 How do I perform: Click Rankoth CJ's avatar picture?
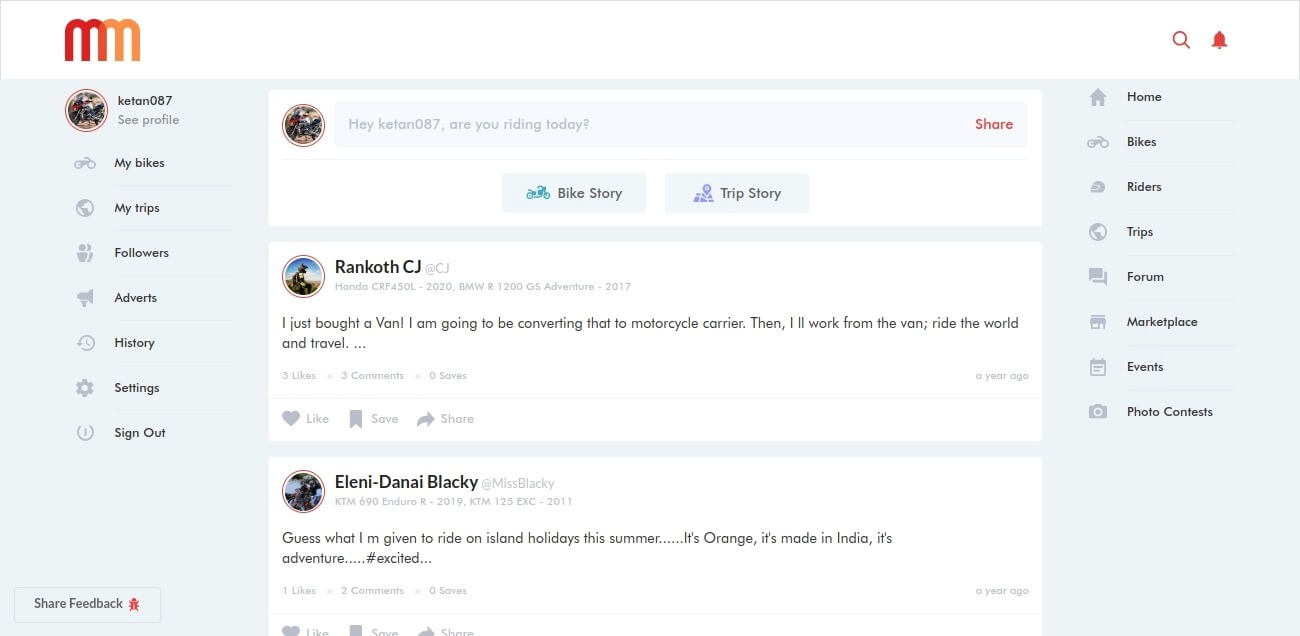click(x=303, y=276)
